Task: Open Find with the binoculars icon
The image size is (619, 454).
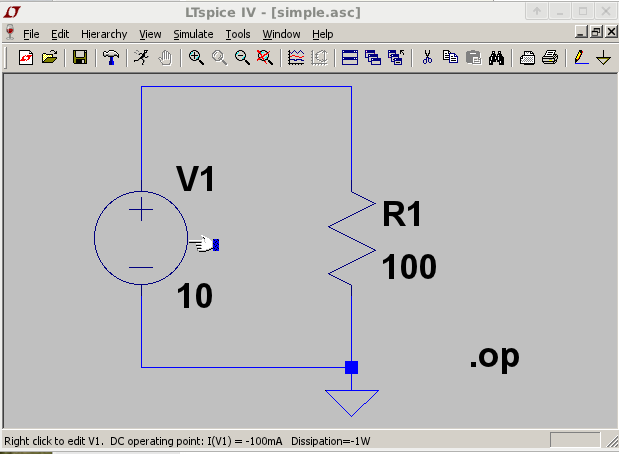Action: pos(496,58)
